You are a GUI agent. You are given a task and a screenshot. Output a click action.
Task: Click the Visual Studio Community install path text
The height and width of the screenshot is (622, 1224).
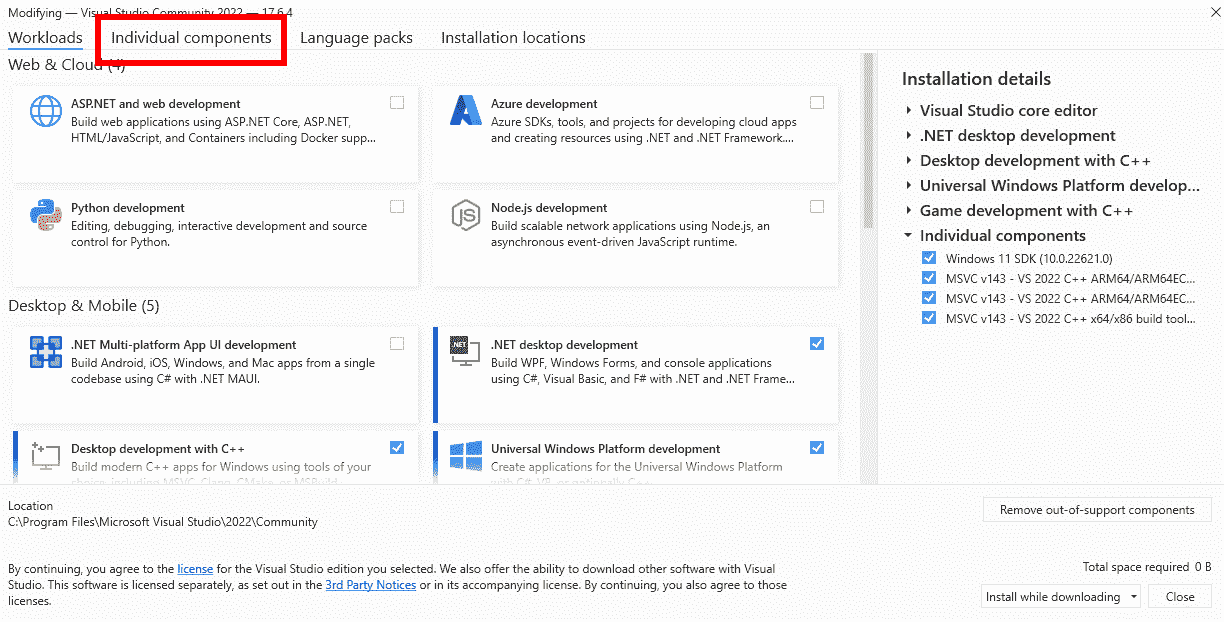[x=163, y=522]
